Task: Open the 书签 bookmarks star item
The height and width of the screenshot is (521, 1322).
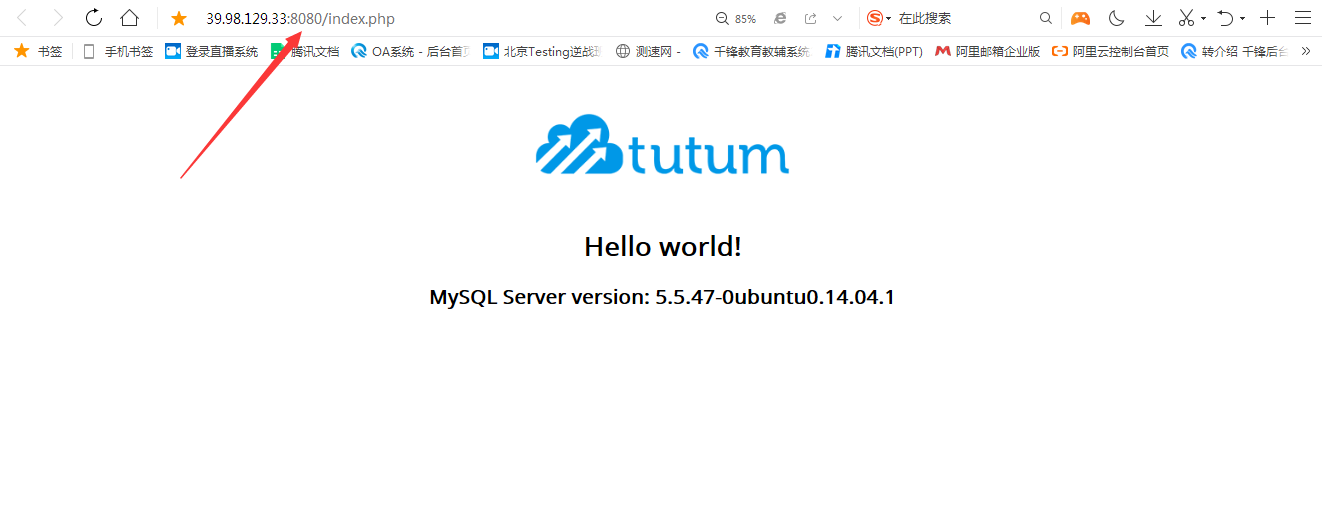Action: [38, 51]
